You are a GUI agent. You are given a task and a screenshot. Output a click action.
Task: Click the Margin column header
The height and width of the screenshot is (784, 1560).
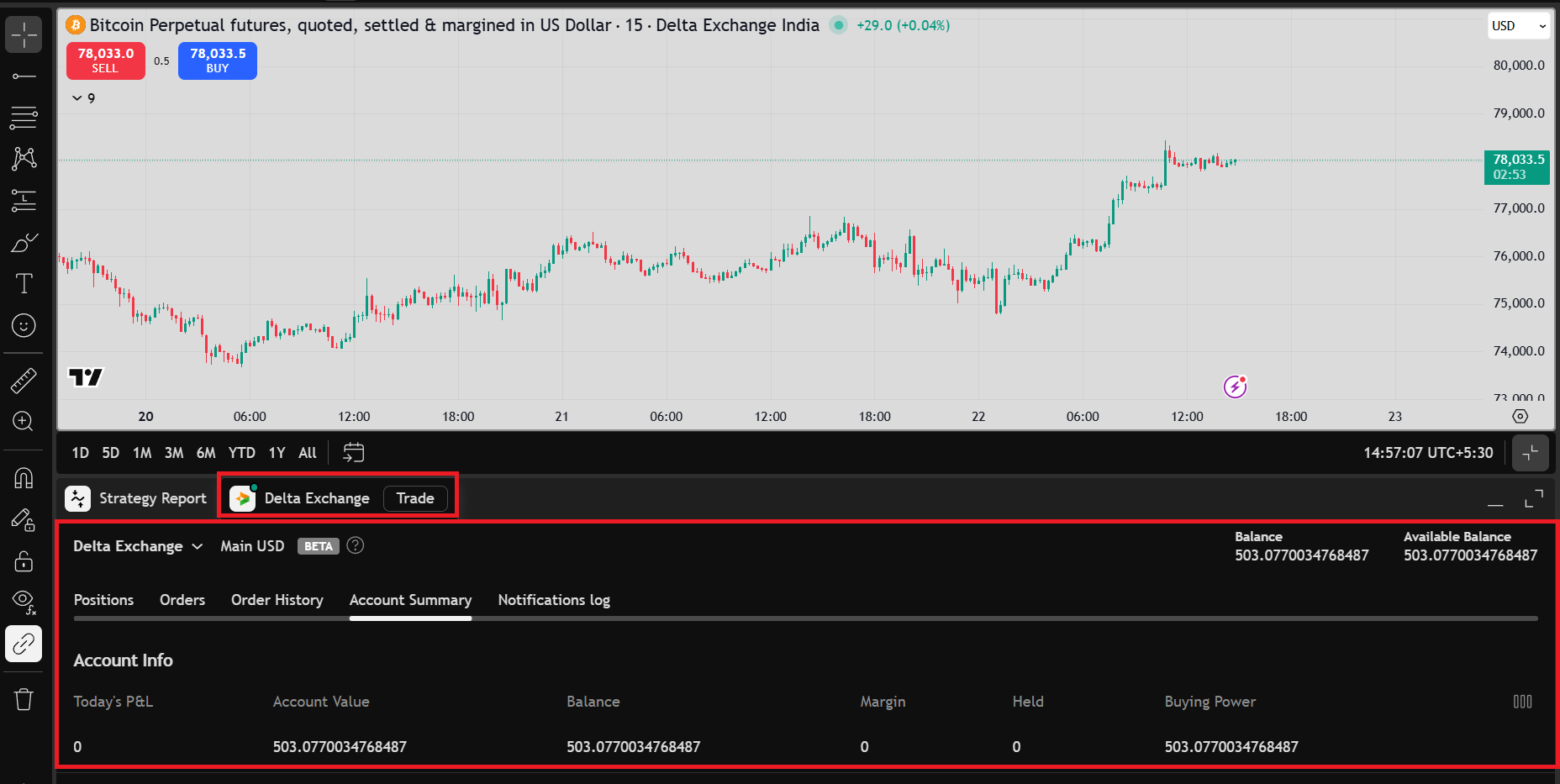pyautogui.click(x=883, y=702)
